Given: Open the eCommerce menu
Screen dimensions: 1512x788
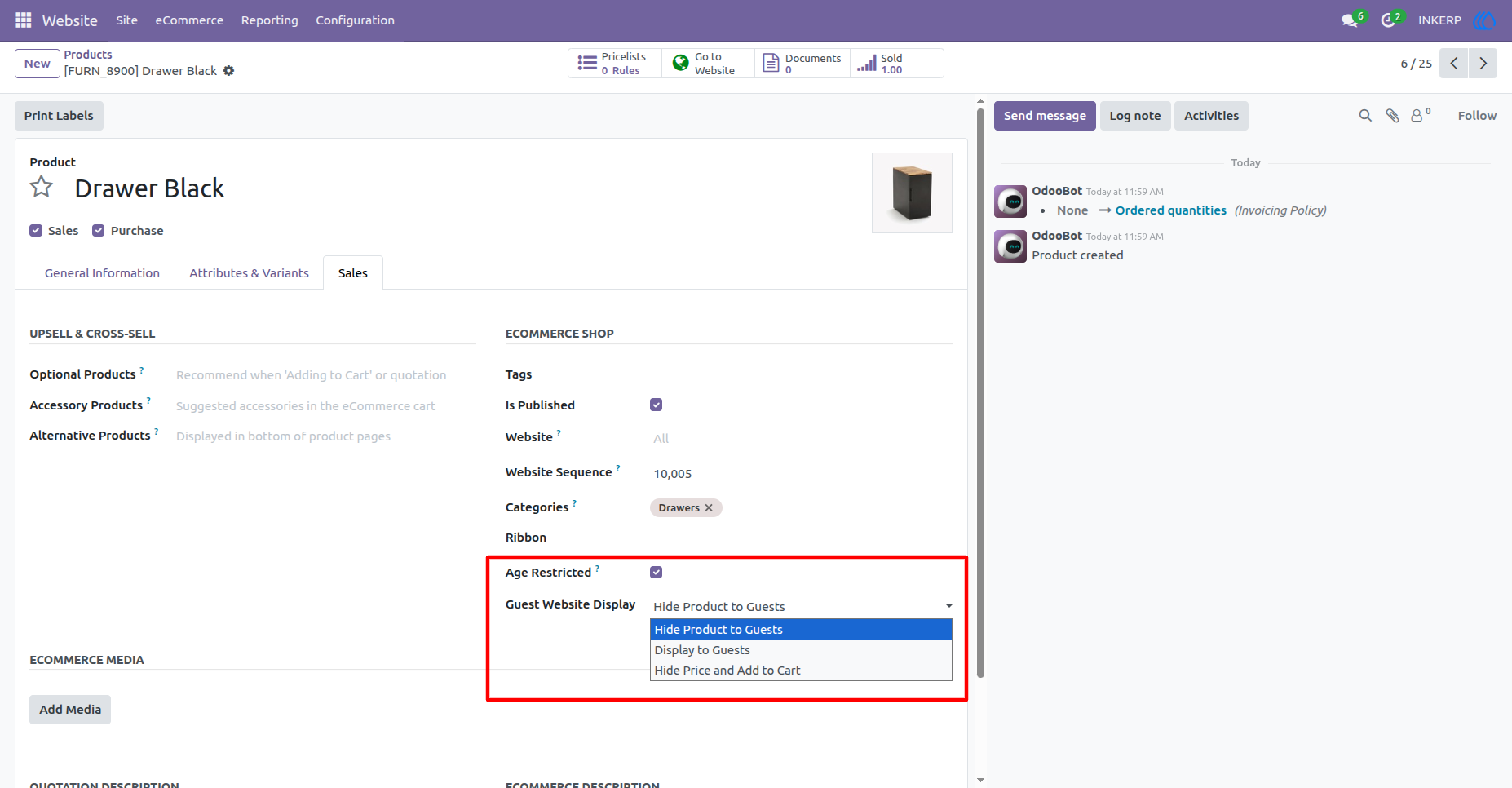Looking at the screenshot, I should [189, 20].
